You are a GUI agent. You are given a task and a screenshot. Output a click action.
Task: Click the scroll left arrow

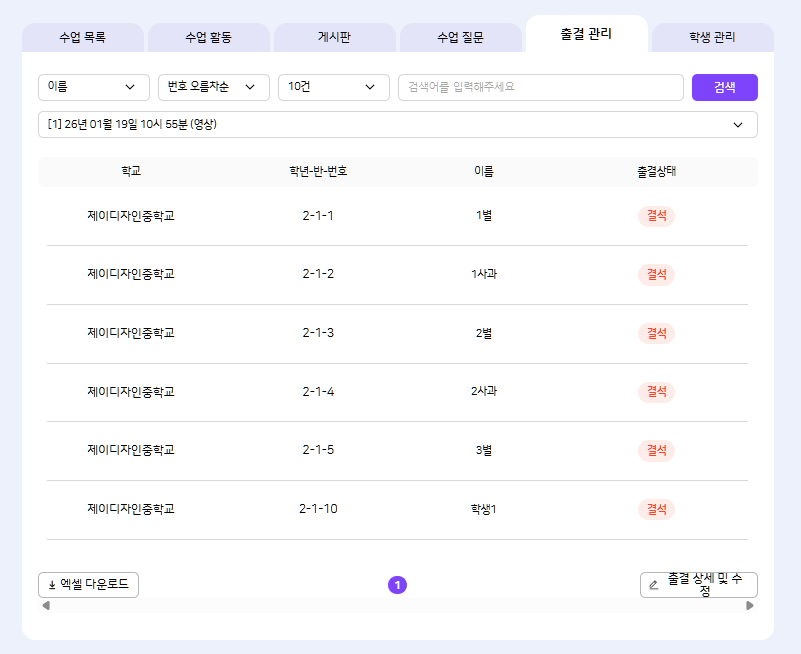click(46, 605)
